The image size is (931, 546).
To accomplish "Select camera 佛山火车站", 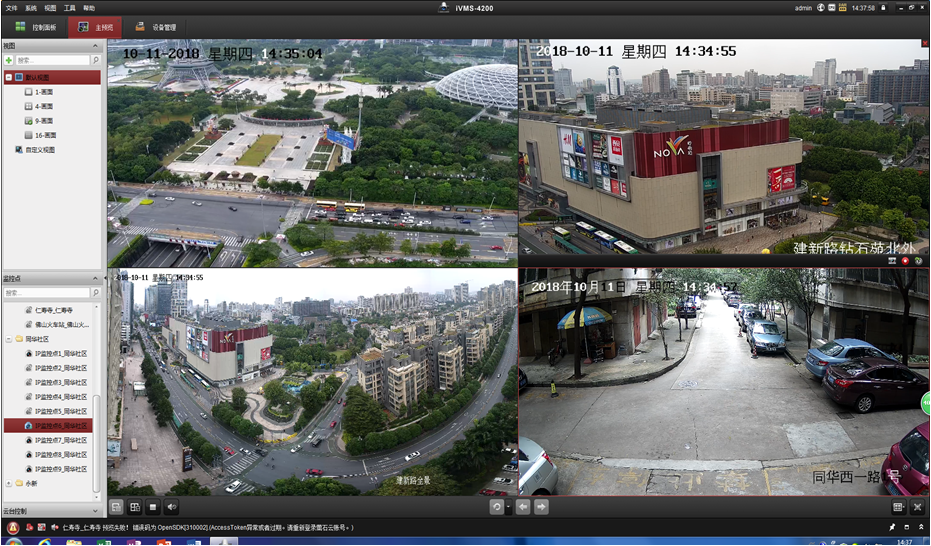I will click(x=57, y=325).
